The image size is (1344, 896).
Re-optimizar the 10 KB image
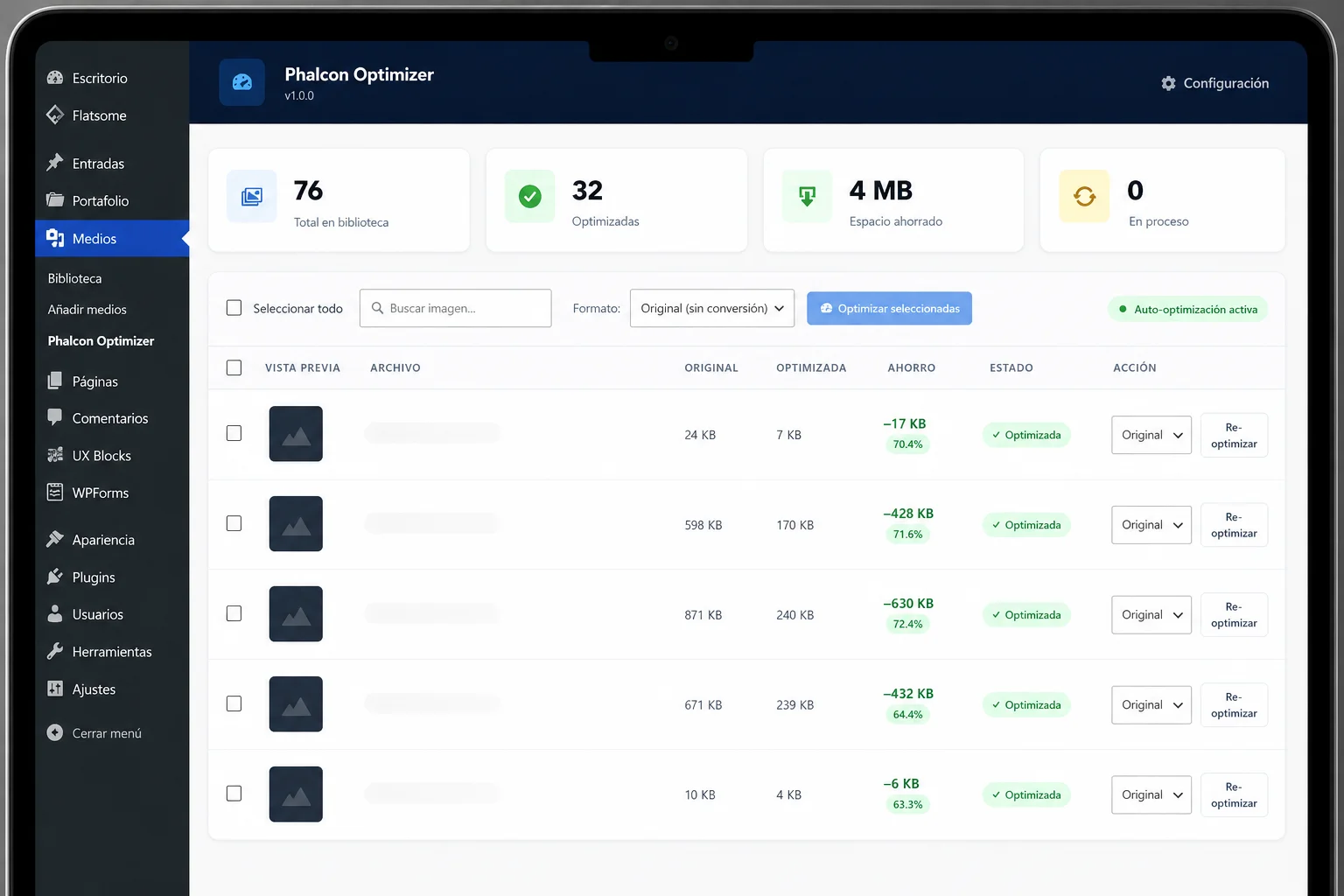click(1234, 795)
